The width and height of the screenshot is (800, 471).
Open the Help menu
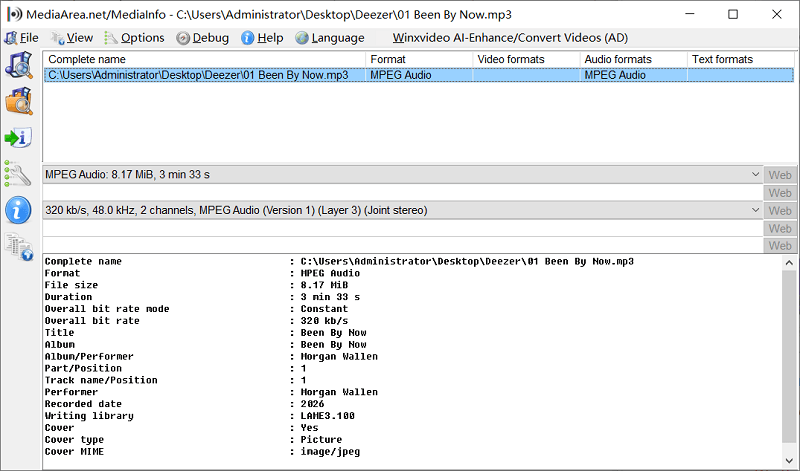(x=262, y=38)
